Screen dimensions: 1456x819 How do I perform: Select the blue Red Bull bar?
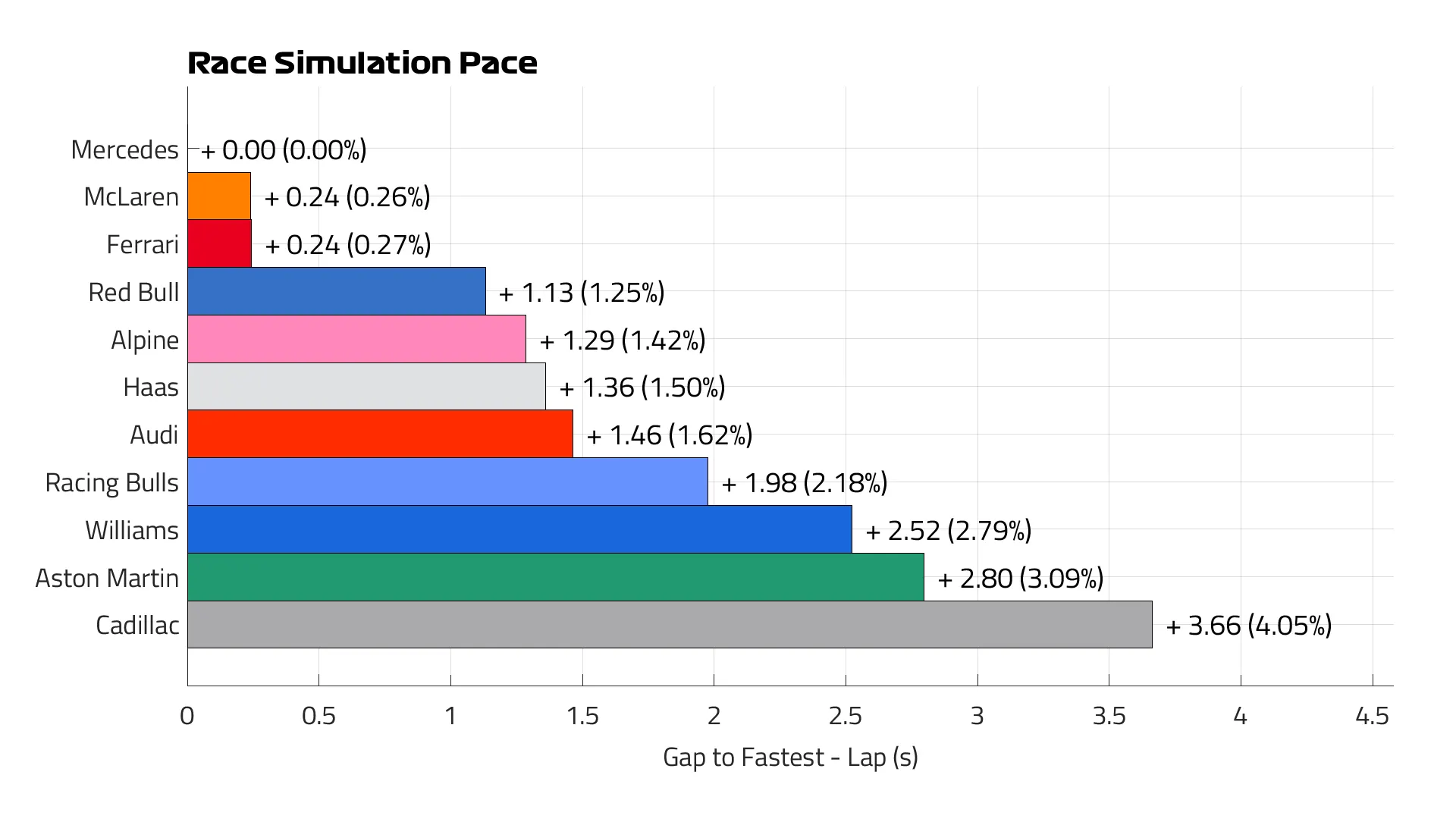[x=337, y=291]
